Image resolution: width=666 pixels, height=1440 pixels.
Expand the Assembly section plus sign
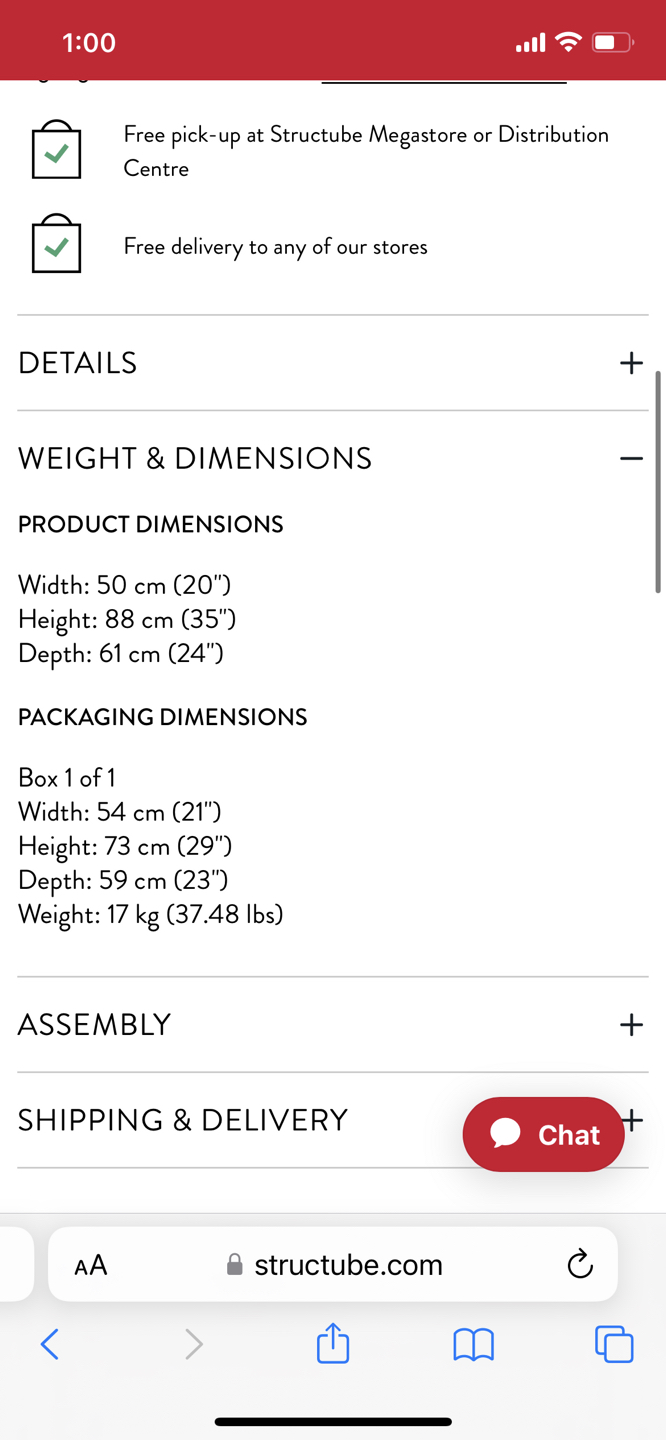631,1024
